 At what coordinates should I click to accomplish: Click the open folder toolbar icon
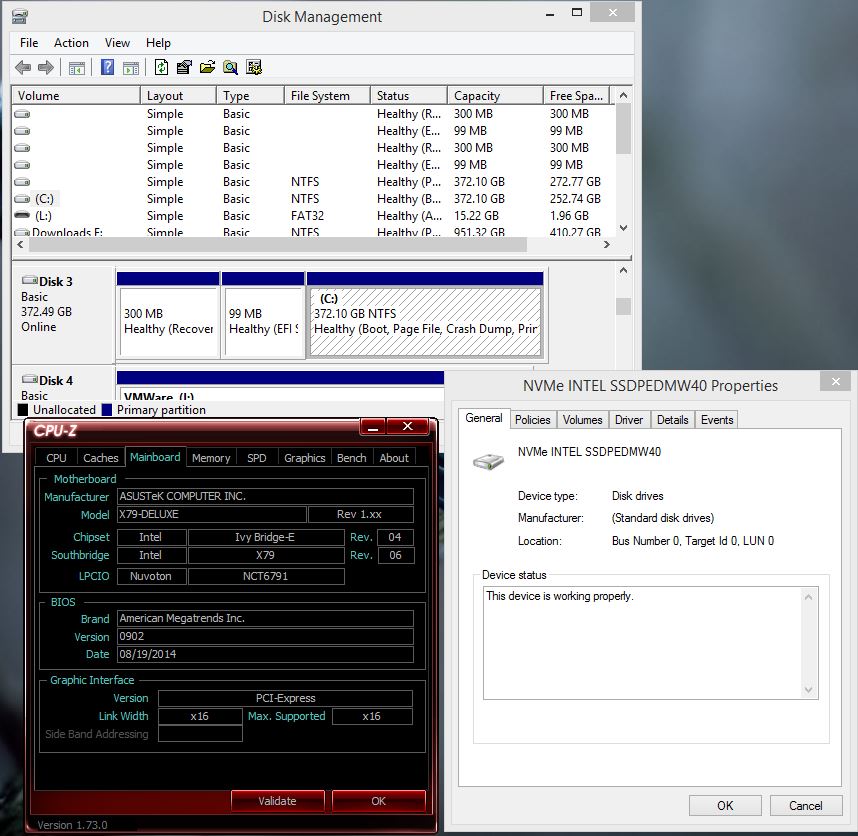[207, 68]
